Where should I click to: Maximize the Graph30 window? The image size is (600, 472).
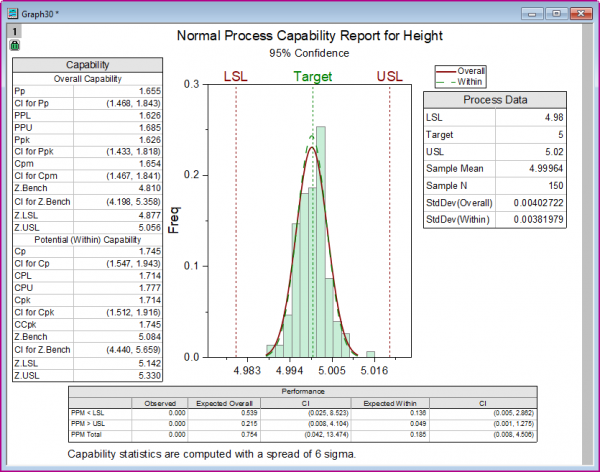pos(556,14)
